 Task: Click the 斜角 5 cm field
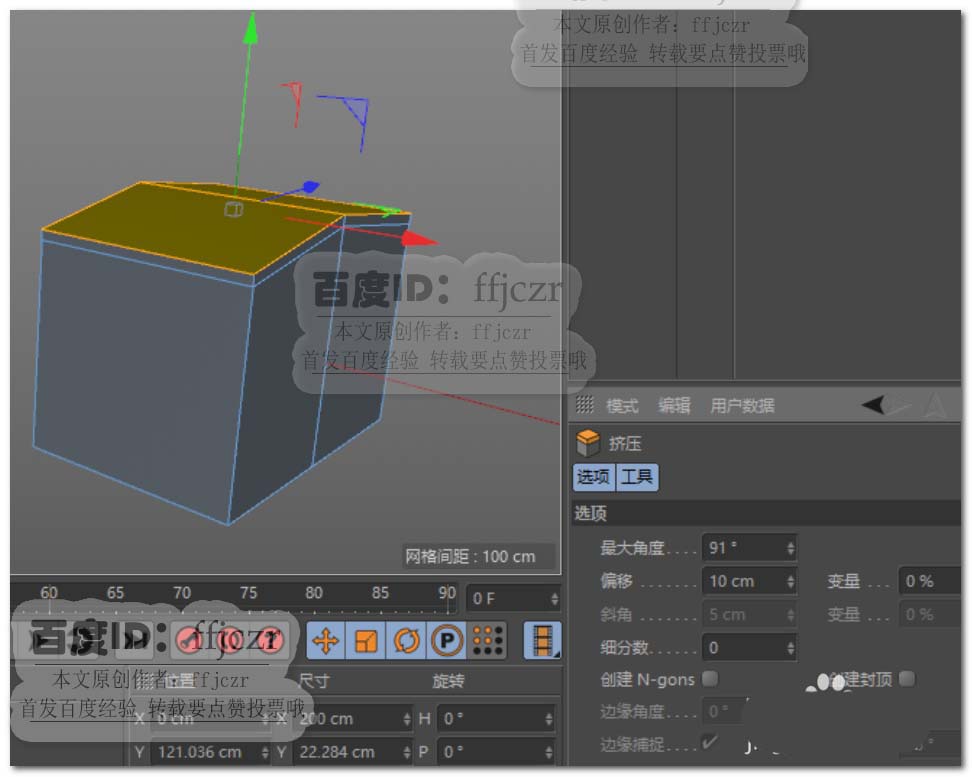[749, 615]
